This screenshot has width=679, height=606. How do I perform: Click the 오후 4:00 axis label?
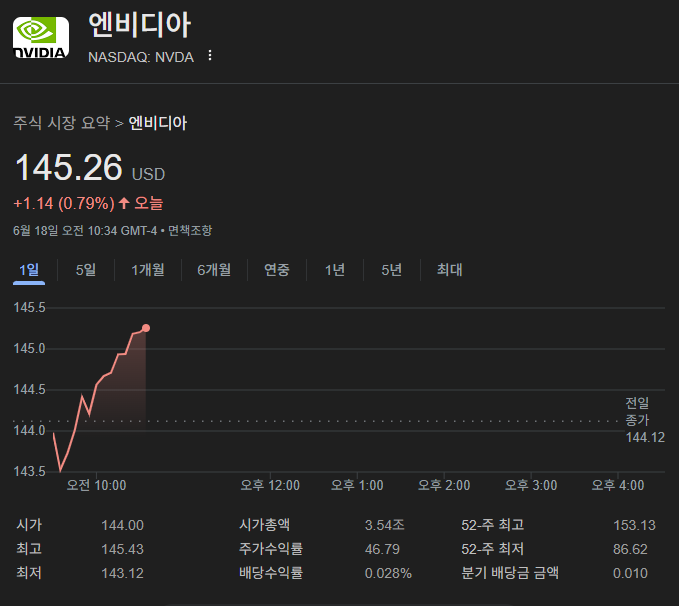(x=618, y=485)
